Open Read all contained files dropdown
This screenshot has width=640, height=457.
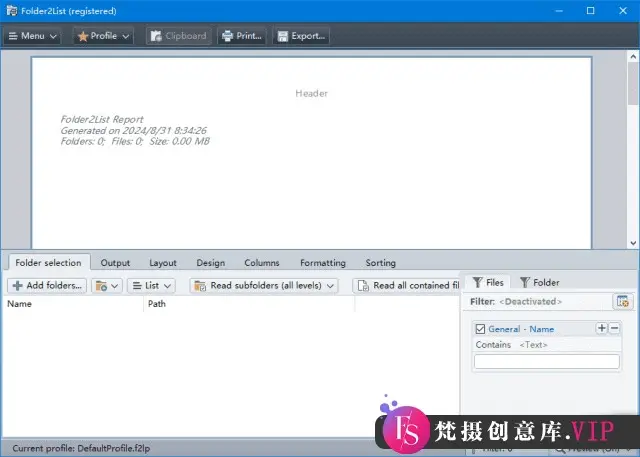[x=407, y=286]
